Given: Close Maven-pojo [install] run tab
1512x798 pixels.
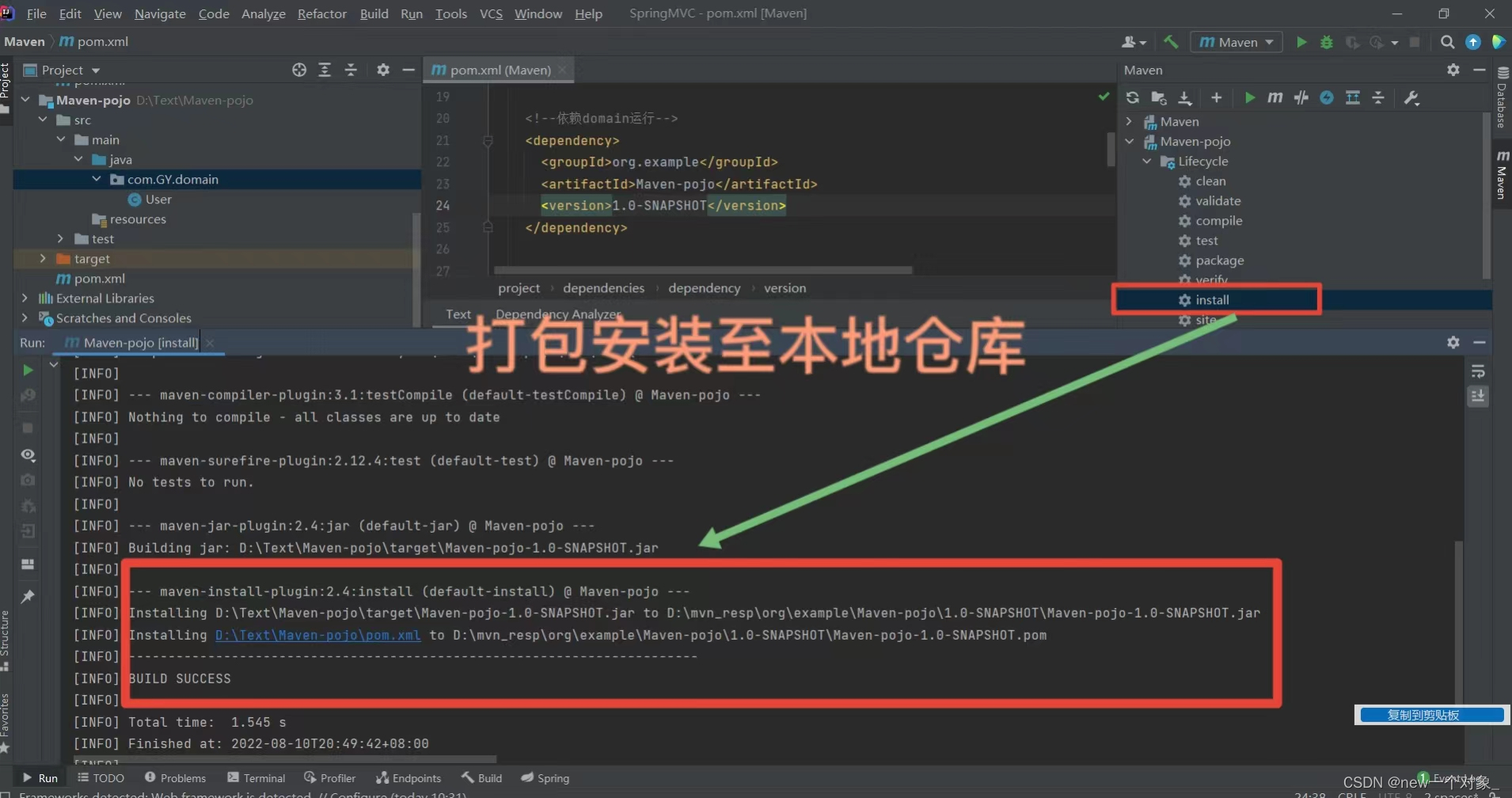Looking at the screenshot, I should 210,343.
